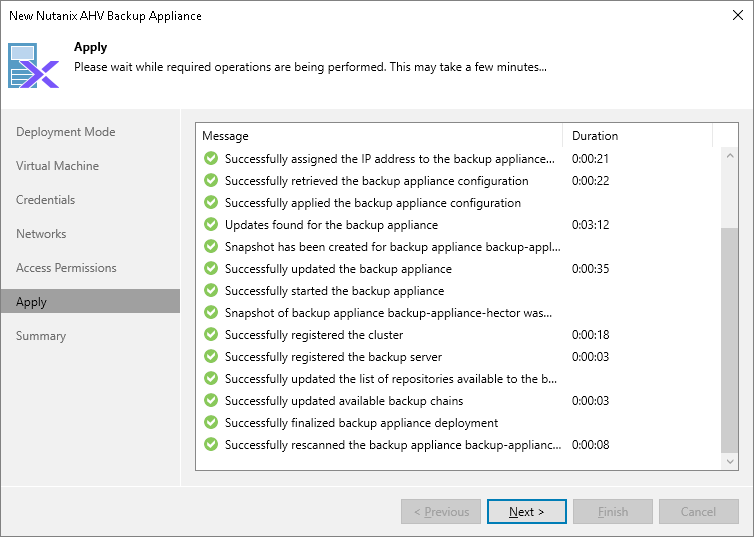Click success icon beside 'Successfully assigned the IP address'
754x537 pixels.
(x=211, y=159)
